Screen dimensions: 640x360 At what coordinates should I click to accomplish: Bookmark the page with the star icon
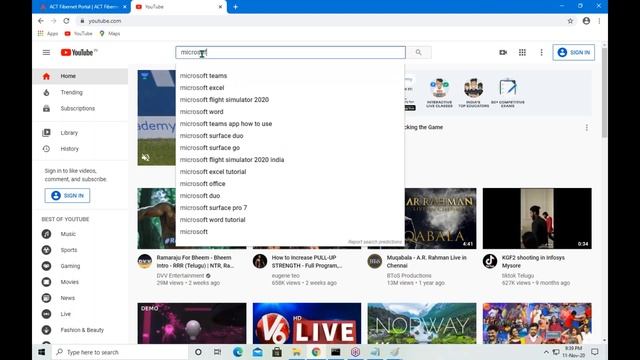point(570,21)
